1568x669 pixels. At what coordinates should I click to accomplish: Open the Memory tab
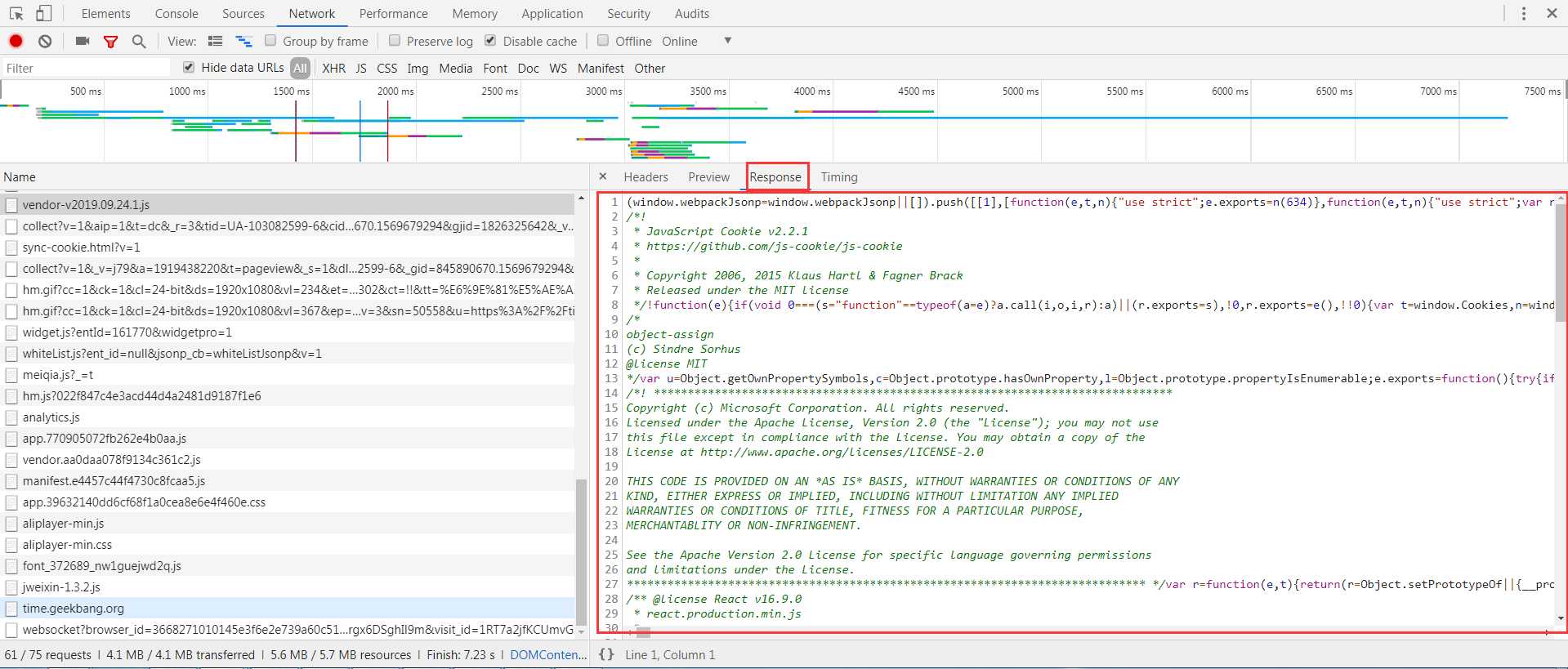[475, 13]
